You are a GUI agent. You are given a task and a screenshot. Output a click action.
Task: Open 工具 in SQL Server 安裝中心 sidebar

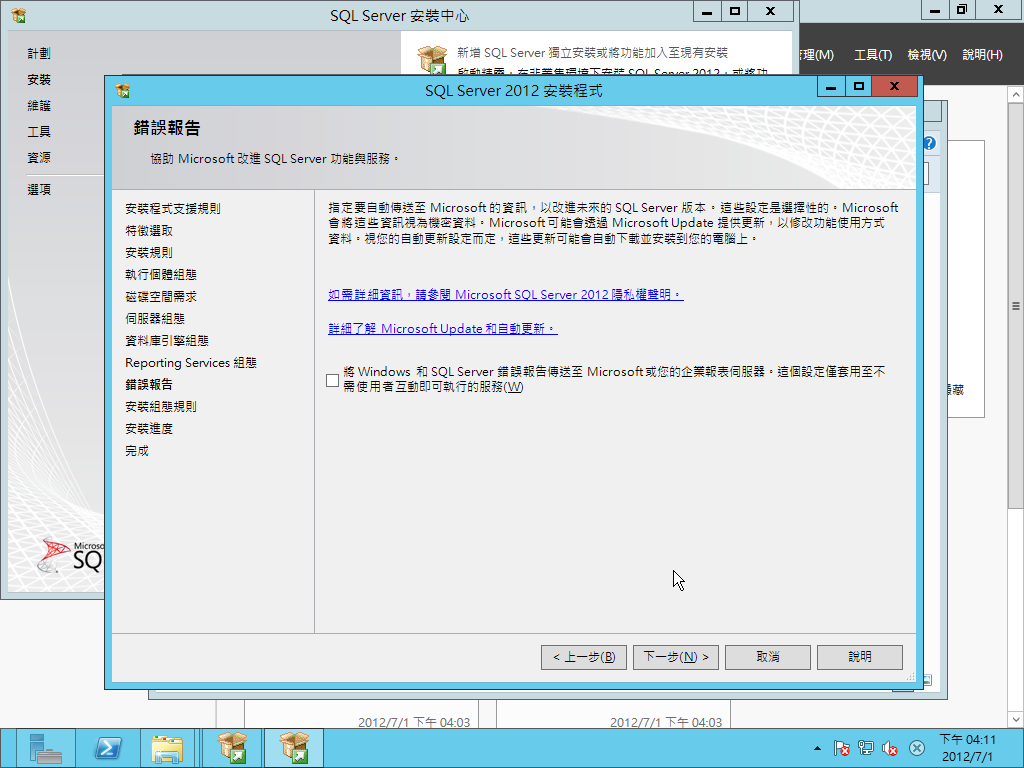(39, 132)
